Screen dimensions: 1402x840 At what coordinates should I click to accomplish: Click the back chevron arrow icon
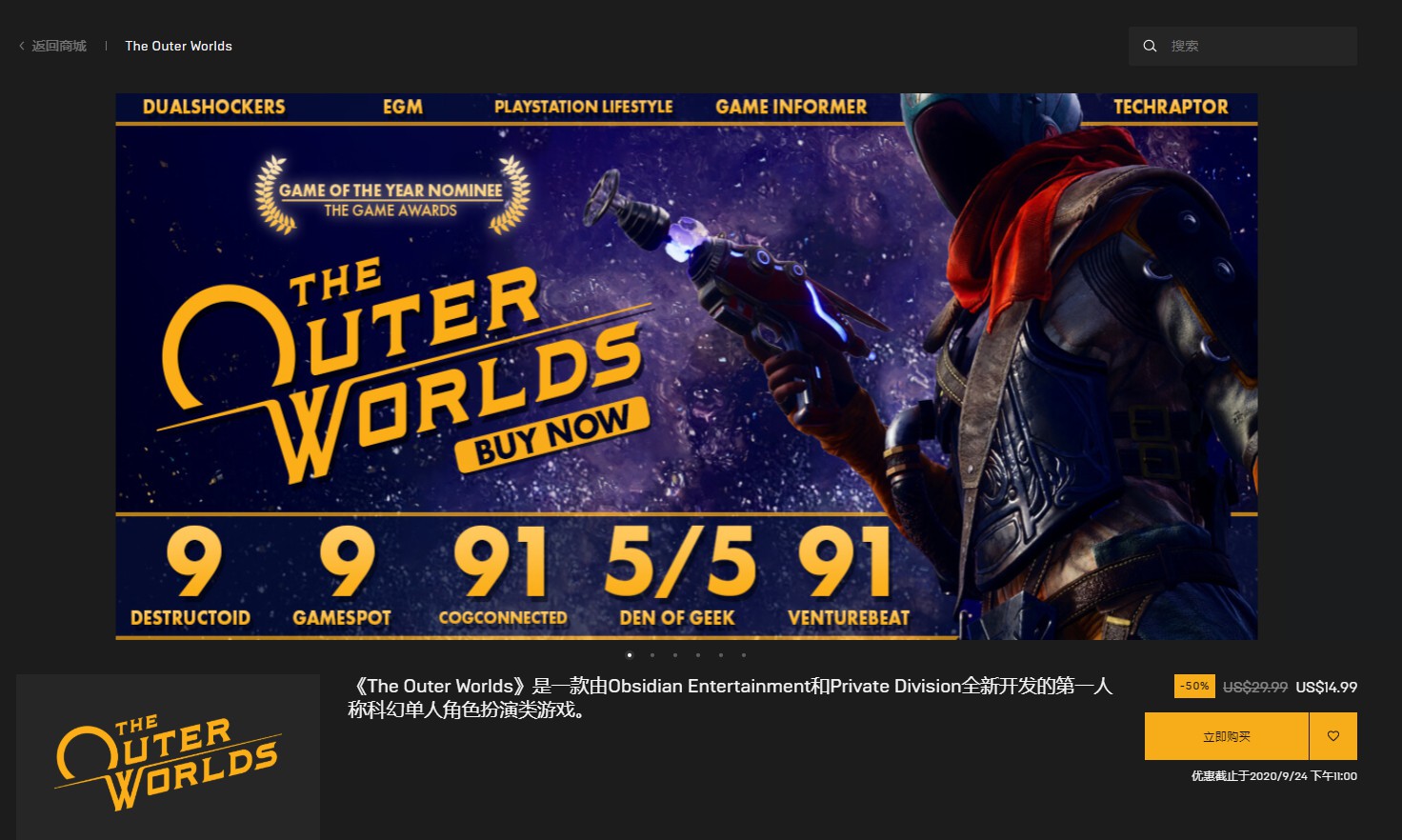22,46
